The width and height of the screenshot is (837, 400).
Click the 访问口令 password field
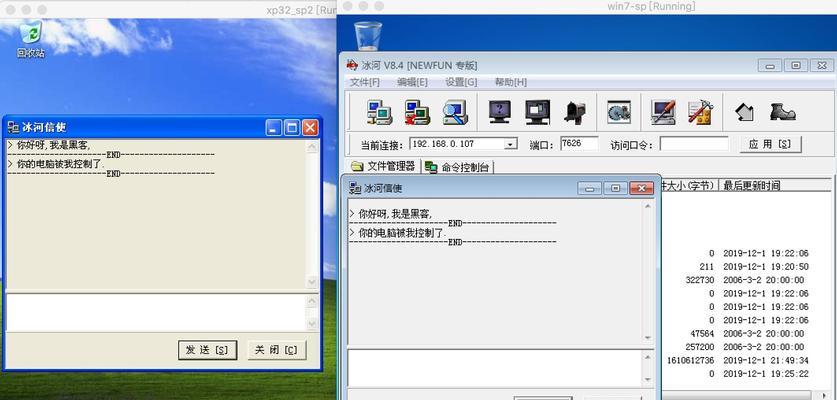(x=694, y=144)
